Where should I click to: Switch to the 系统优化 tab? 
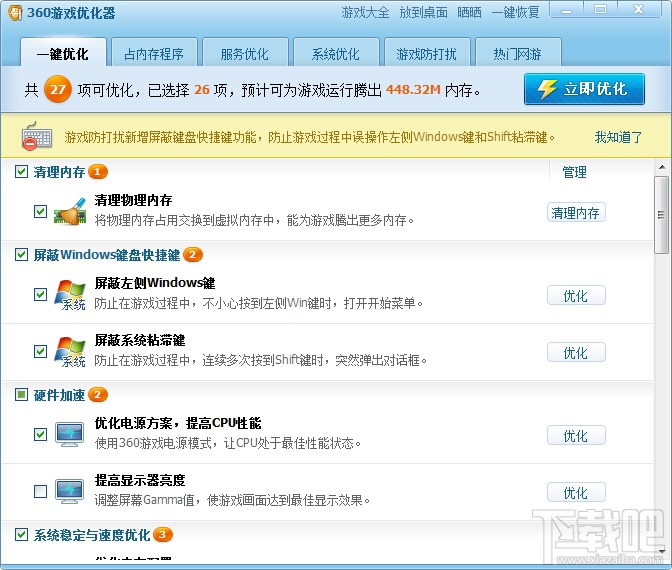(x=336, y=52)
